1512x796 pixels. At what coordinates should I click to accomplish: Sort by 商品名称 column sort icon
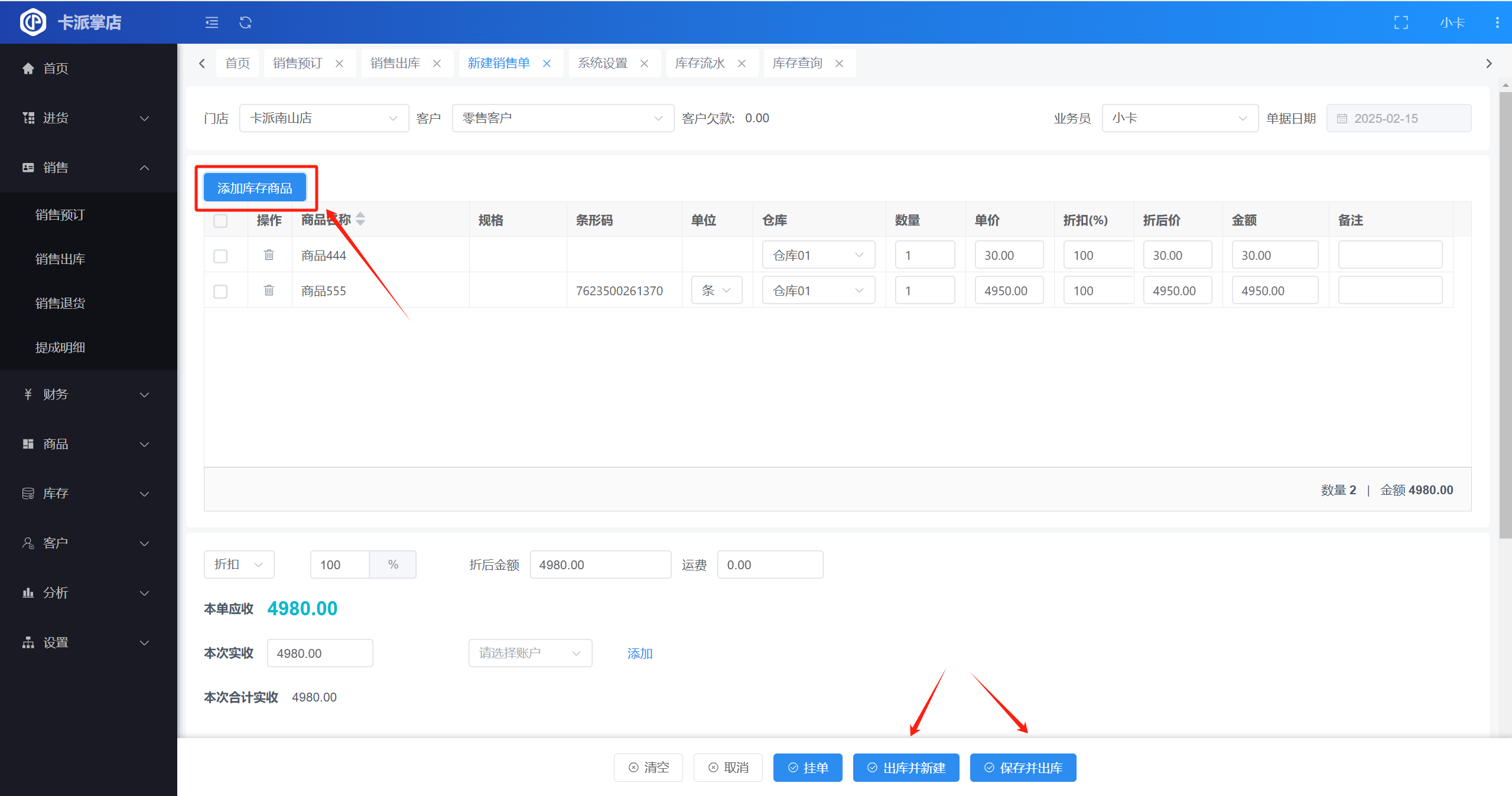[x=360, y=219]
